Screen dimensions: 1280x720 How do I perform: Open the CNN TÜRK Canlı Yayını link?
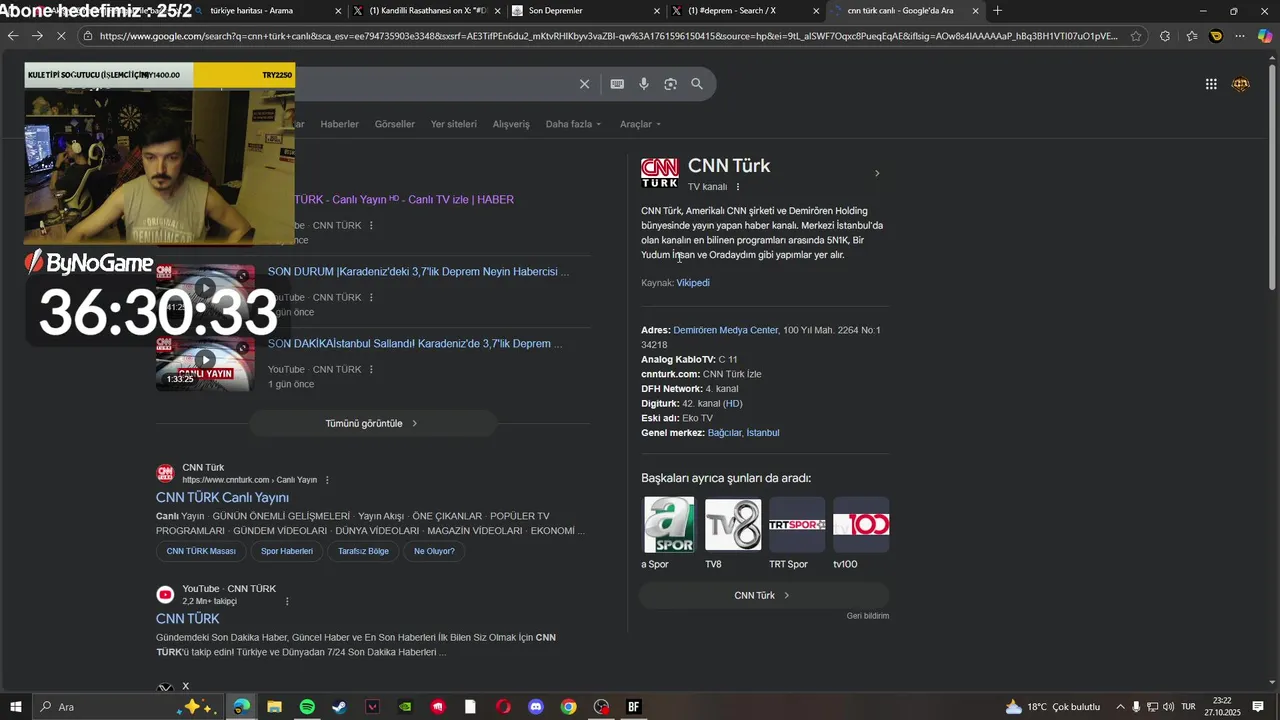pos(222,497)
